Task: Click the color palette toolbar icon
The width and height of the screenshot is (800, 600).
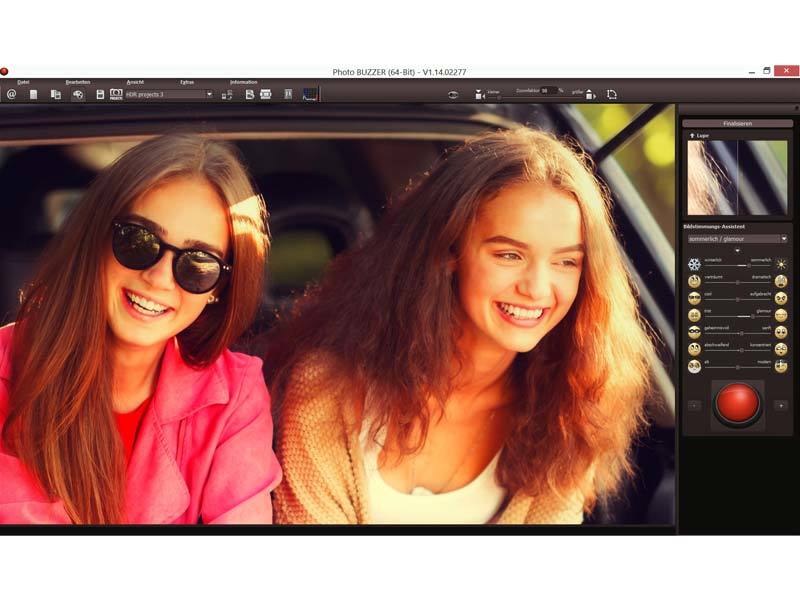Action: 78,94
